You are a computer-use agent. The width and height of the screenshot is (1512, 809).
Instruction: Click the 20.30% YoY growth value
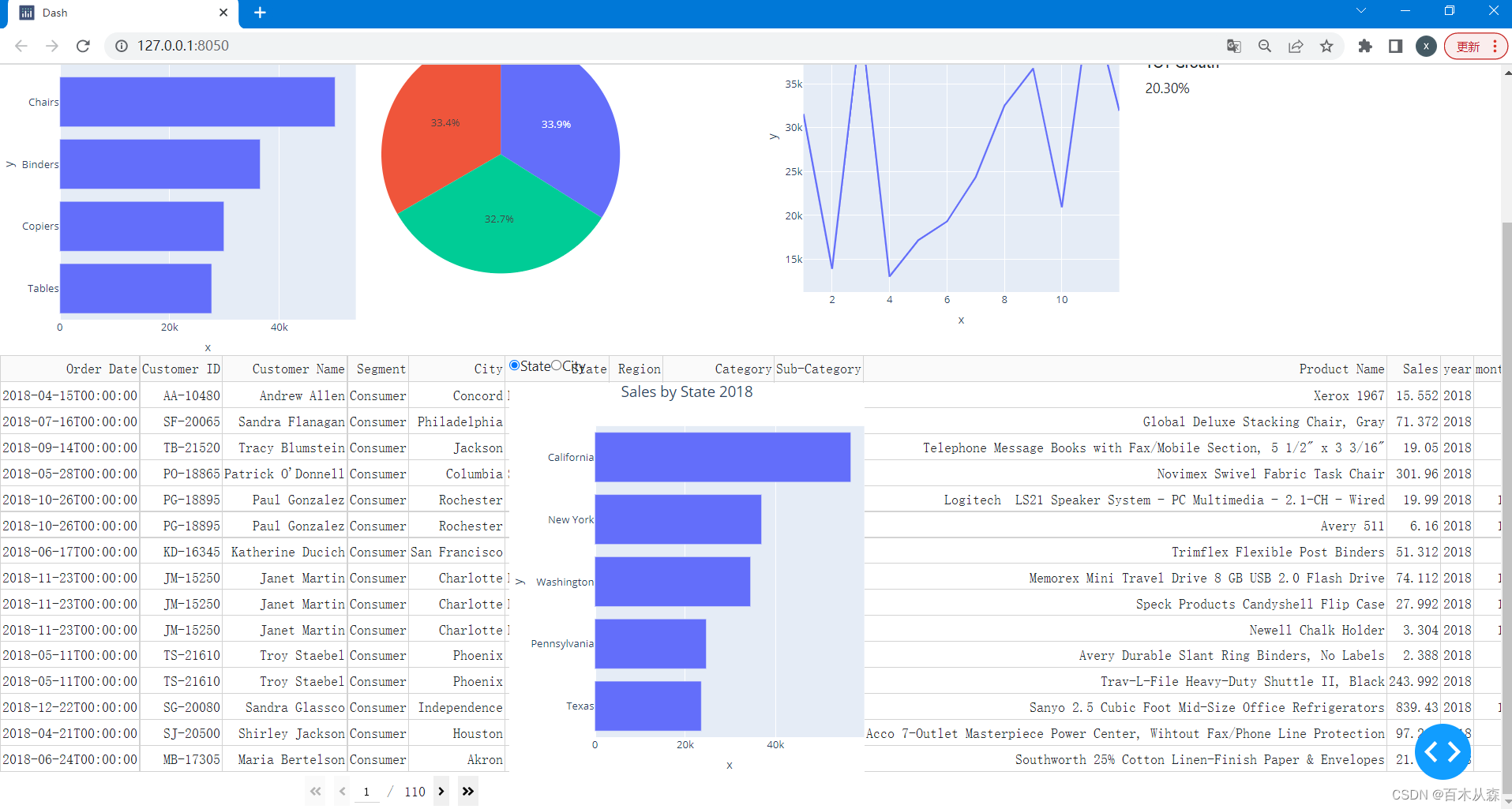tap(1167, 88)
